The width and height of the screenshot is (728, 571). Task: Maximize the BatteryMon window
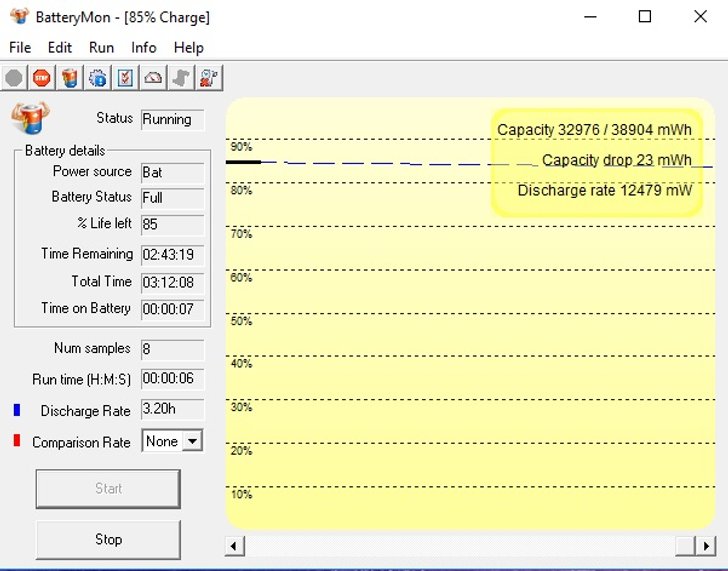[645, 17]
